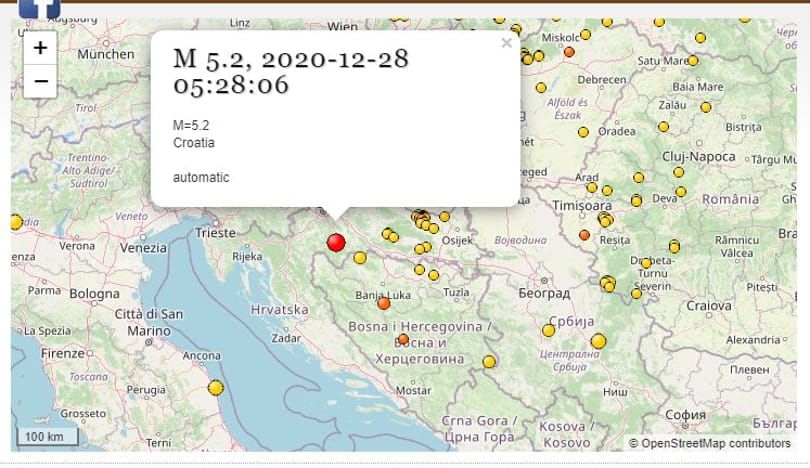810x468 pixels.
Task: Click the red M 5.2 earthquake marker
Action: coord(336,242)
